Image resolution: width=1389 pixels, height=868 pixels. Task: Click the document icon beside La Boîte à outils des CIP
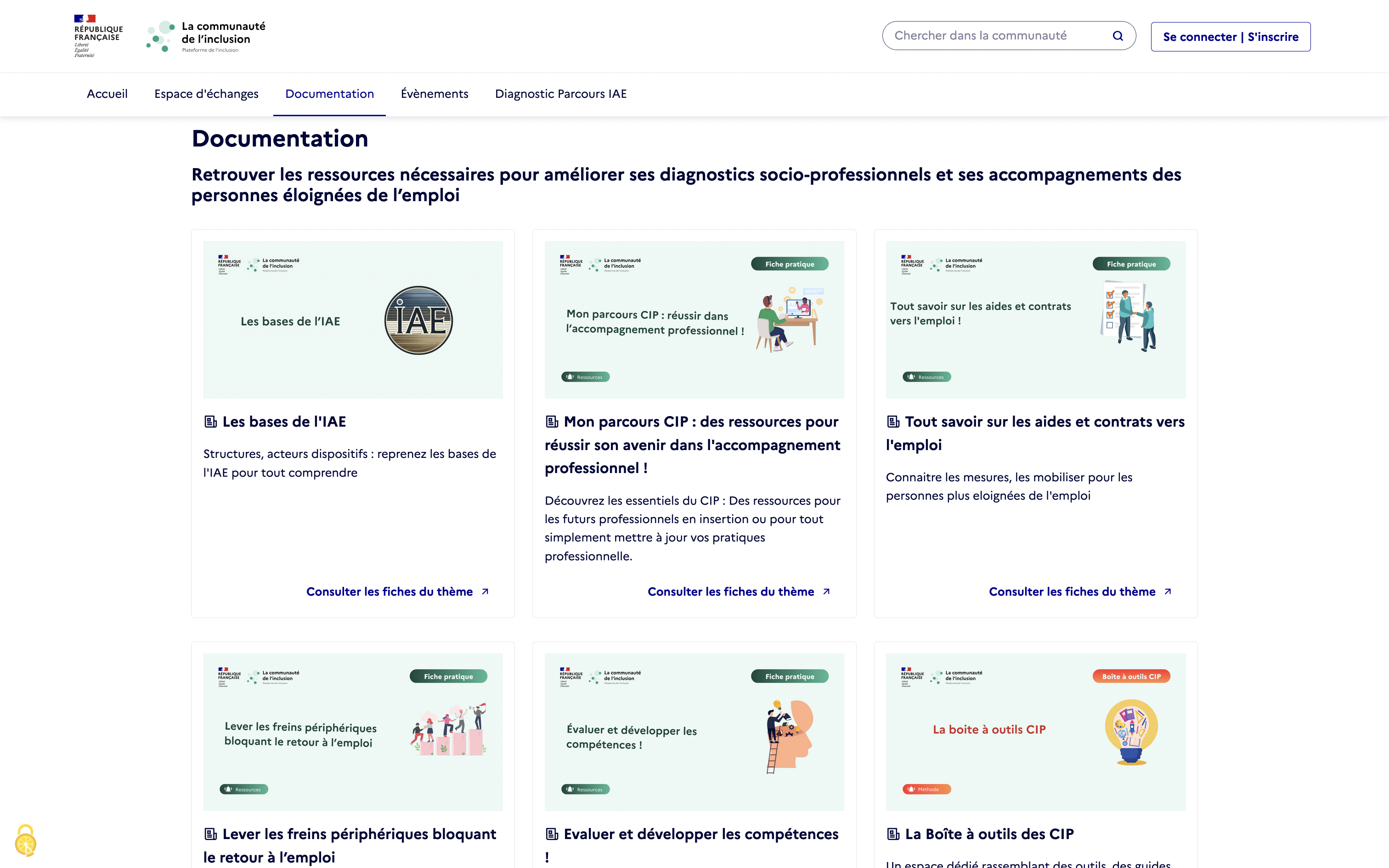[x=893, y=834]
